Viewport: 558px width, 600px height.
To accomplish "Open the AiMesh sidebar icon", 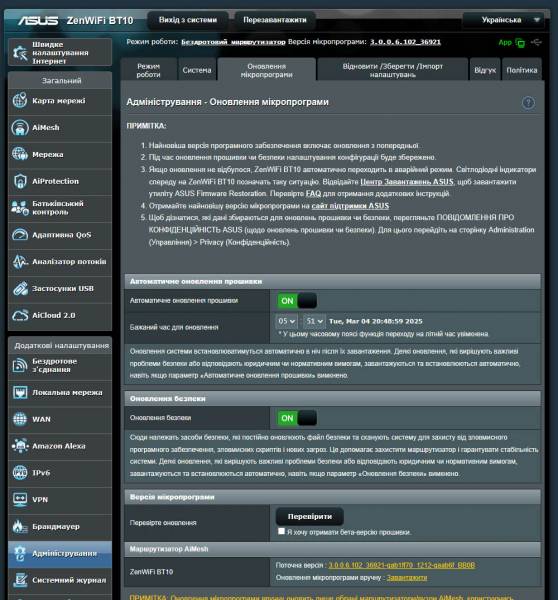I will pos(20,127).
